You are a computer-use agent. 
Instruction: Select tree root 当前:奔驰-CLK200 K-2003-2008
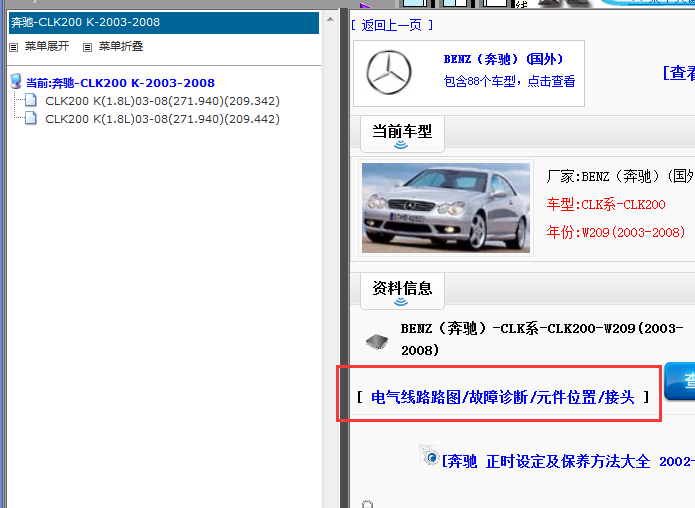tap(120, 83)
